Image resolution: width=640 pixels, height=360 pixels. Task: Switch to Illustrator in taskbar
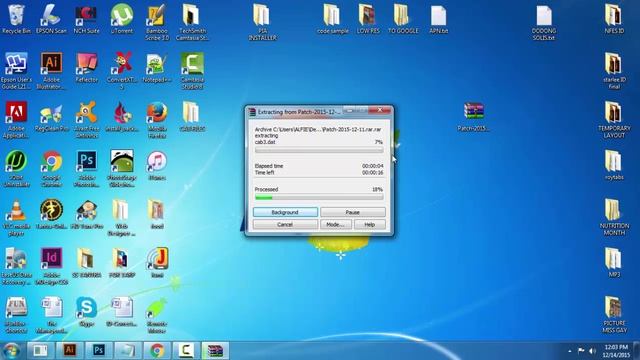click(x=69, y=350)
